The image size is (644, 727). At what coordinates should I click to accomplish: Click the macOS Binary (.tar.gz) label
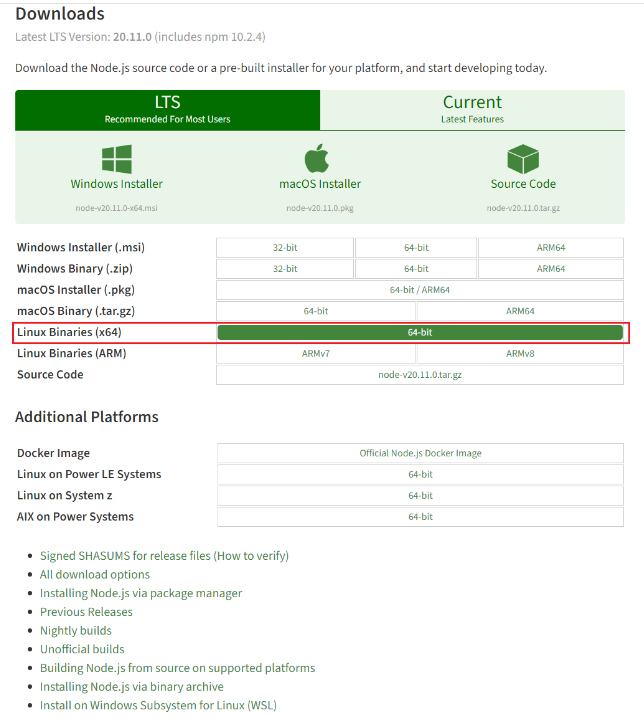coord(76,311)
